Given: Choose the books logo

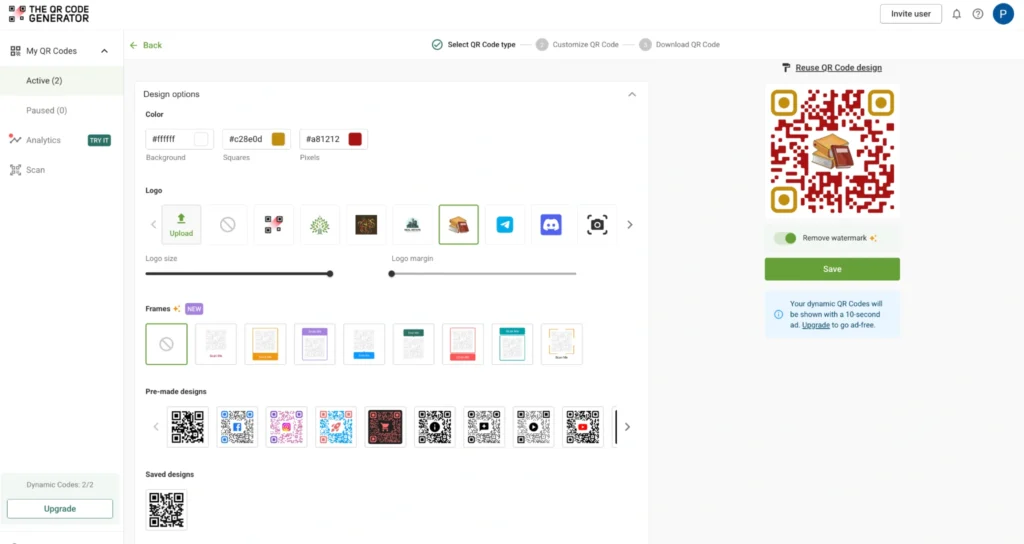Looking at the screenshot, I should [458, 225].
